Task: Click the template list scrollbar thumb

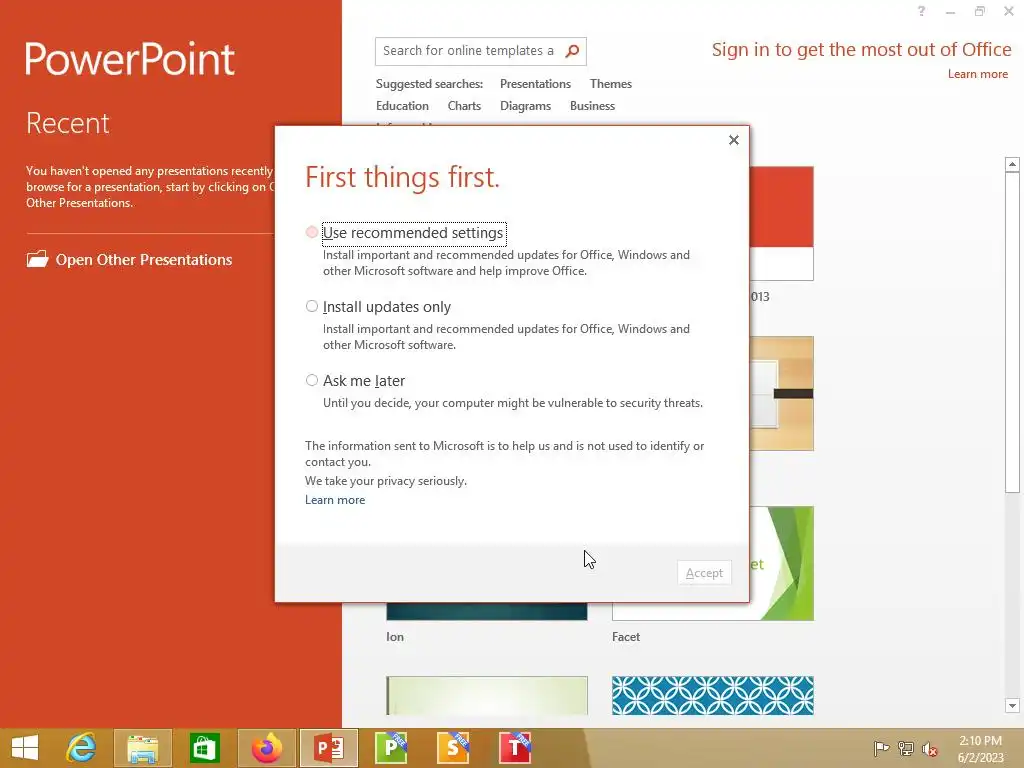Action: click(1012, 333)
